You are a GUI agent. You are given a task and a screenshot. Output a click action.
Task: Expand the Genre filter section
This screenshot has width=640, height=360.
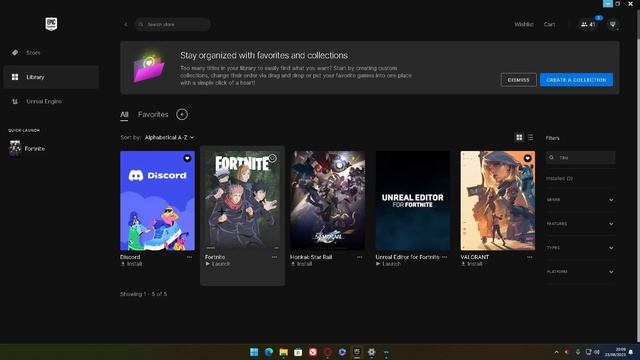[x=580, y=200]
